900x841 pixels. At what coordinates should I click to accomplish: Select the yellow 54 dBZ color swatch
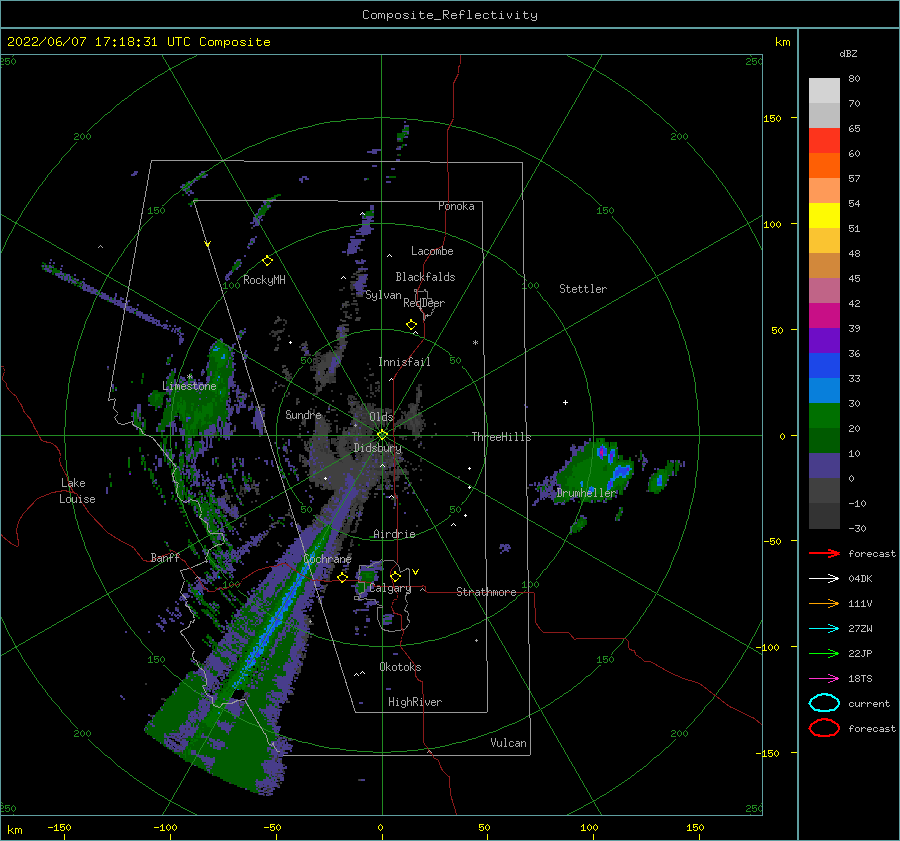click(824, 215)
